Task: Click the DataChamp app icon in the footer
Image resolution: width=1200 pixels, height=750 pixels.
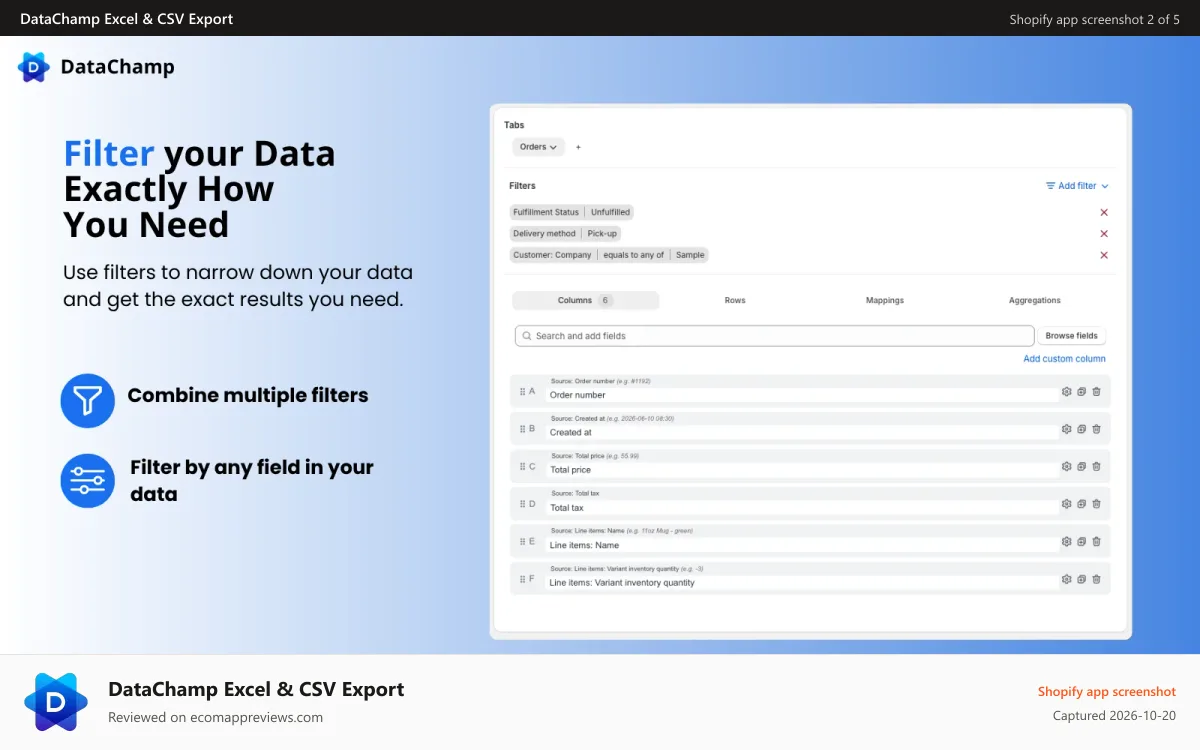Action: point(56,702)
